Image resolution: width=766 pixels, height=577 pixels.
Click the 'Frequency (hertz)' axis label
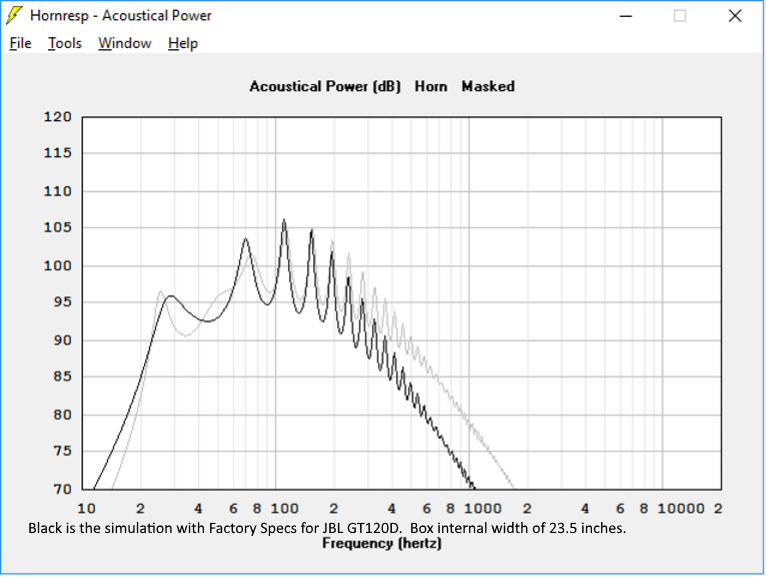382,543
